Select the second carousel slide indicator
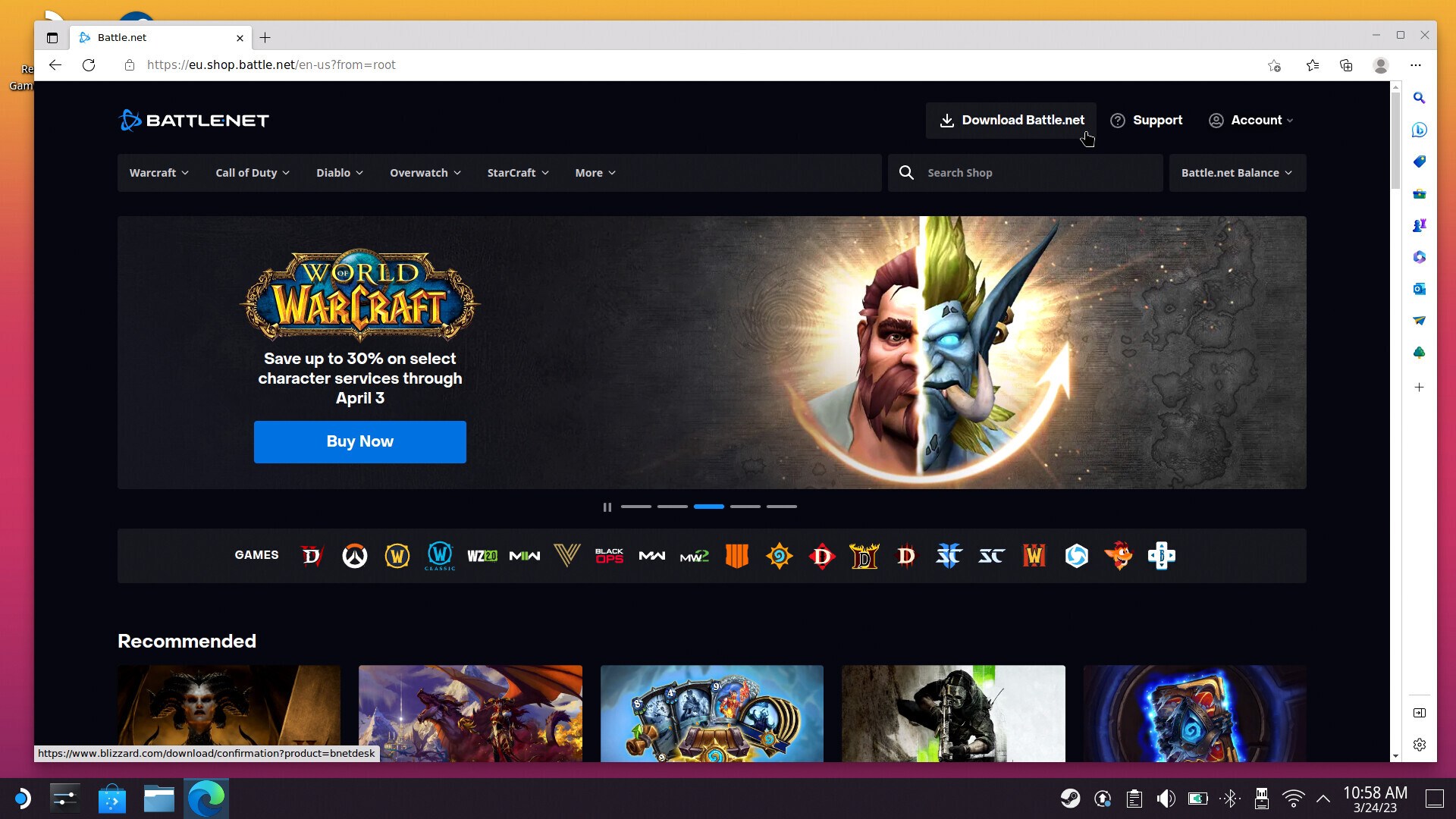This screenshot has width=1456, height=819. (673, 507)
